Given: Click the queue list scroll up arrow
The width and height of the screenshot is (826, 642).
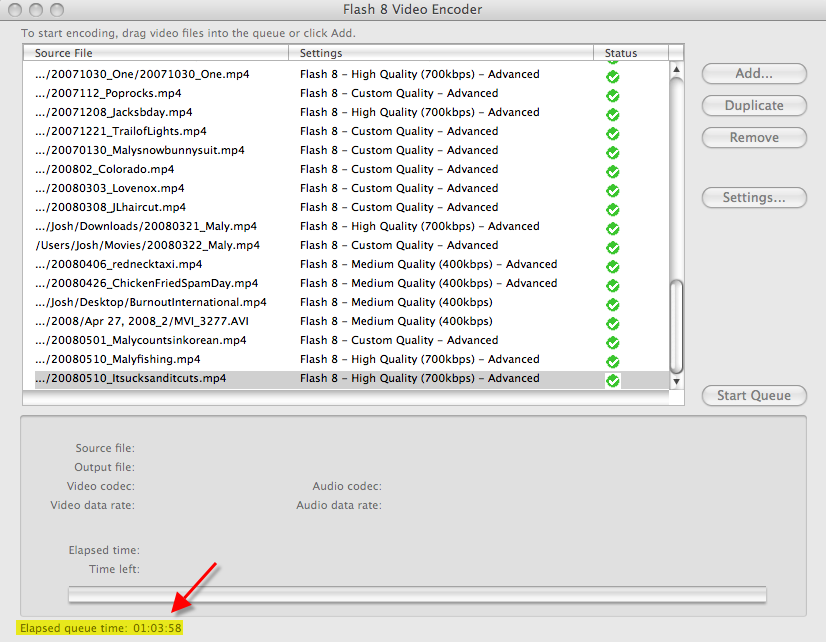Looking at the screenshot, I should point(676,70).
